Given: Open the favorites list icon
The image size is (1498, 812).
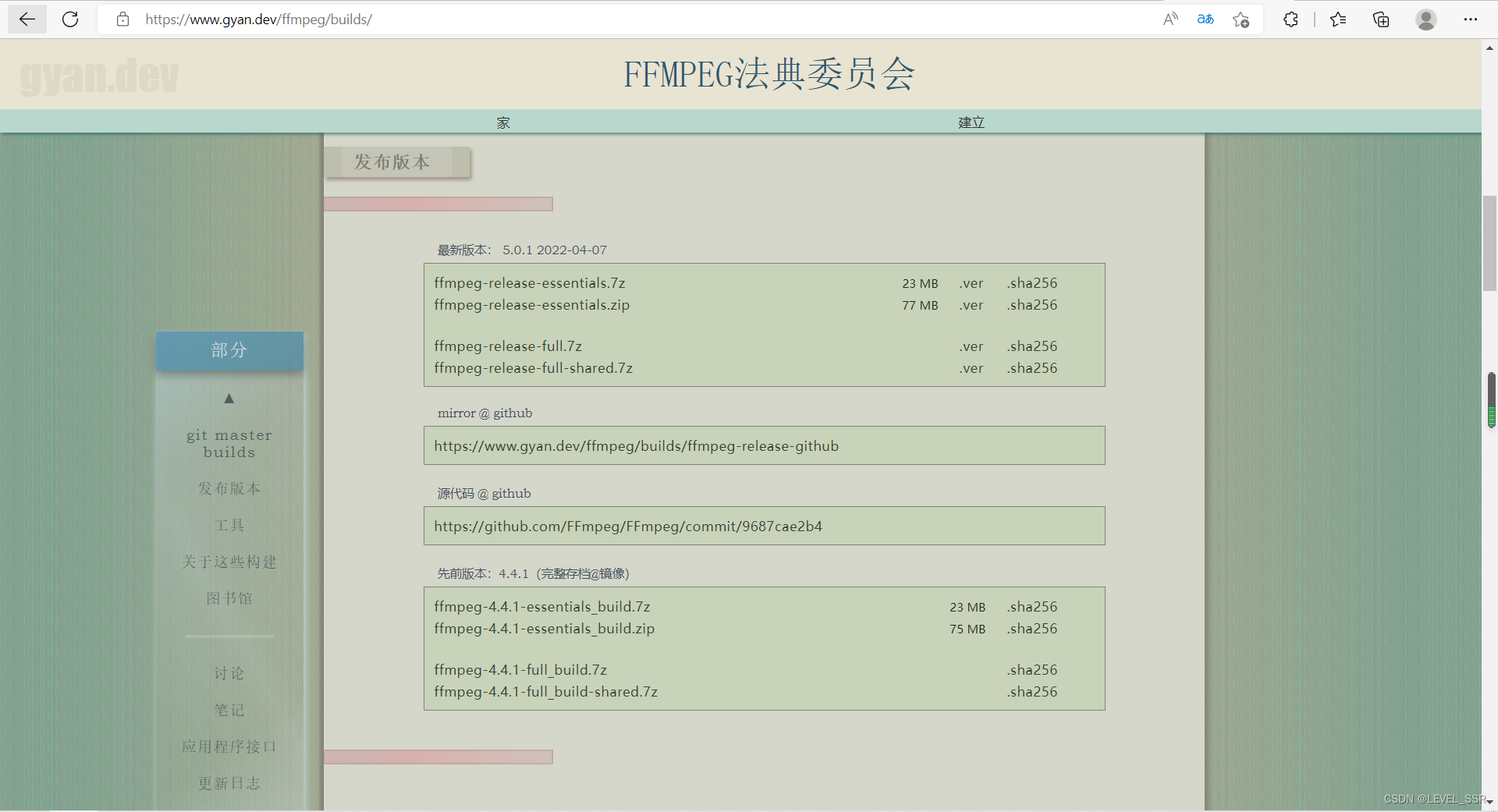Looking at the screenshot, I should [x=1338, y=20].
